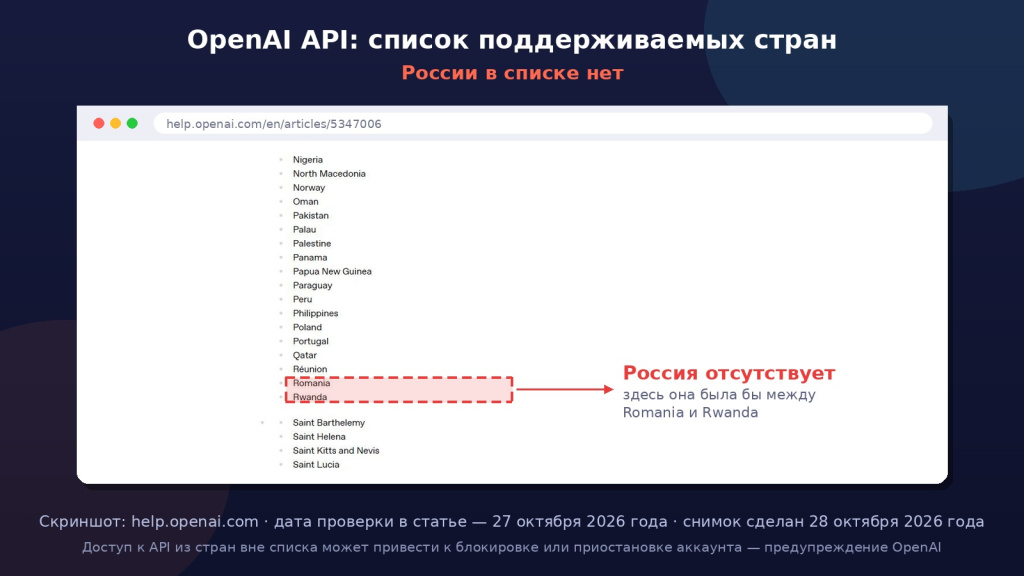Select the Palestine list entry
Image resolution: width=1024 pixels, height=576 pixels.
[x=312, y=244]
